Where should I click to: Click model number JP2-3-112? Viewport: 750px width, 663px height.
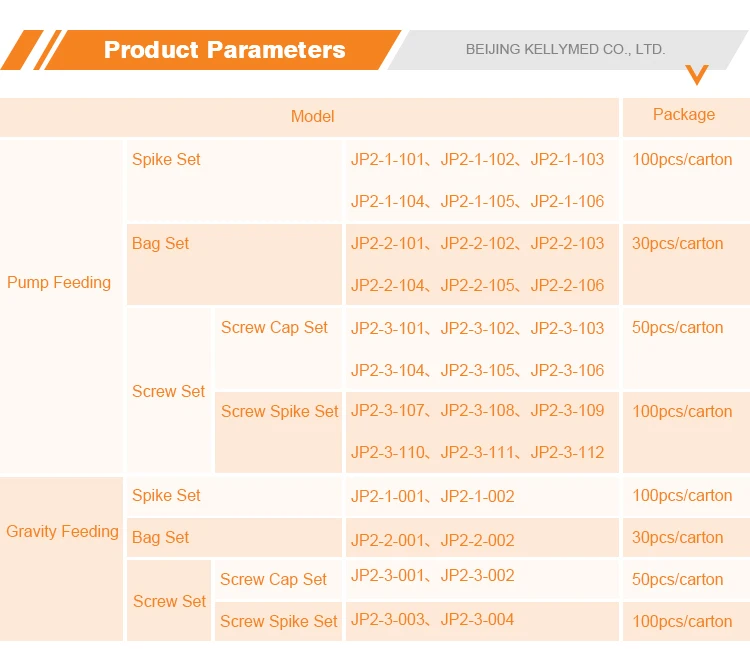click(567, 453)
